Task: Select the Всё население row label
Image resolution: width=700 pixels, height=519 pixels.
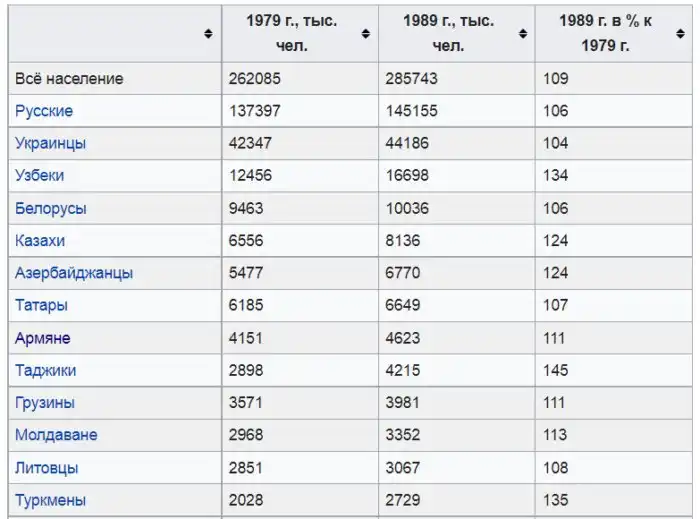Action: 69,78
